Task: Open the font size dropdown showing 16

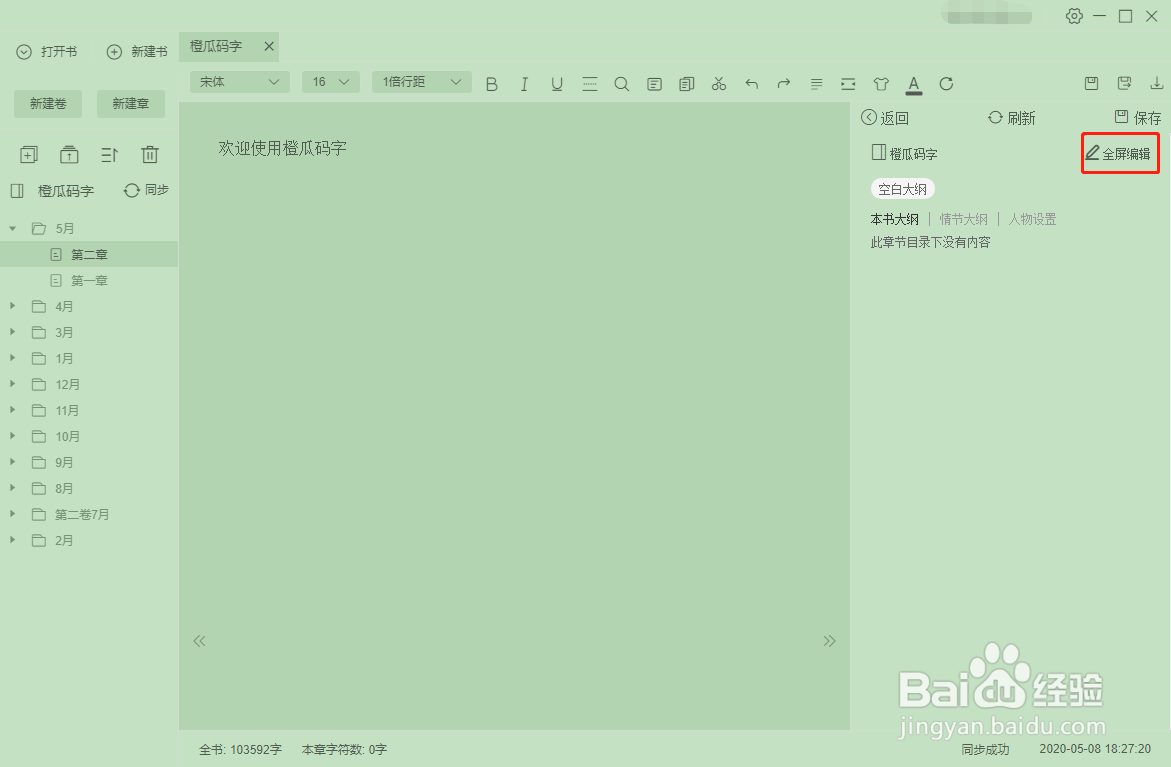Action: click(x=330, y=81)
